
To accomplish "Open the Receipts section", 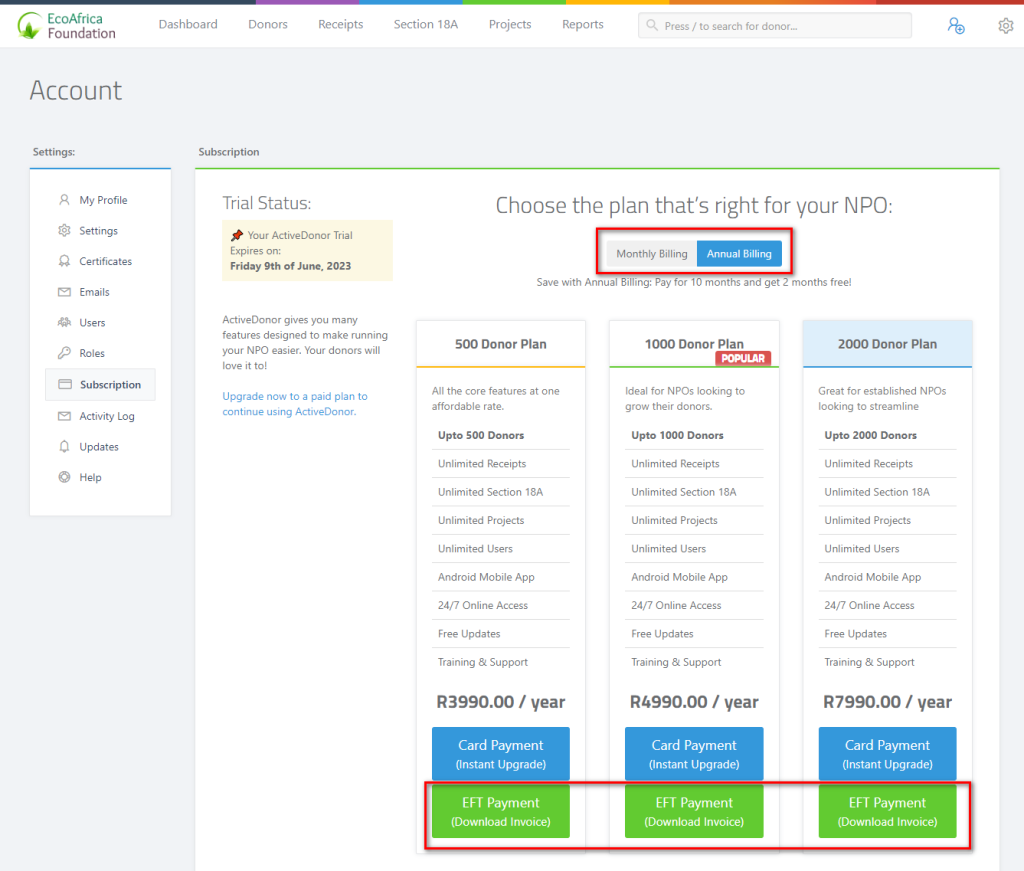I will 340,24.
